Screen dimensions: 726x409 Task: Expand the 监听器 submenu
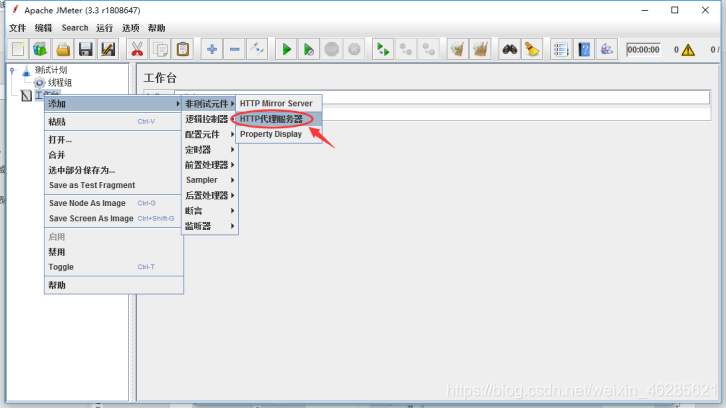(210, 226)
